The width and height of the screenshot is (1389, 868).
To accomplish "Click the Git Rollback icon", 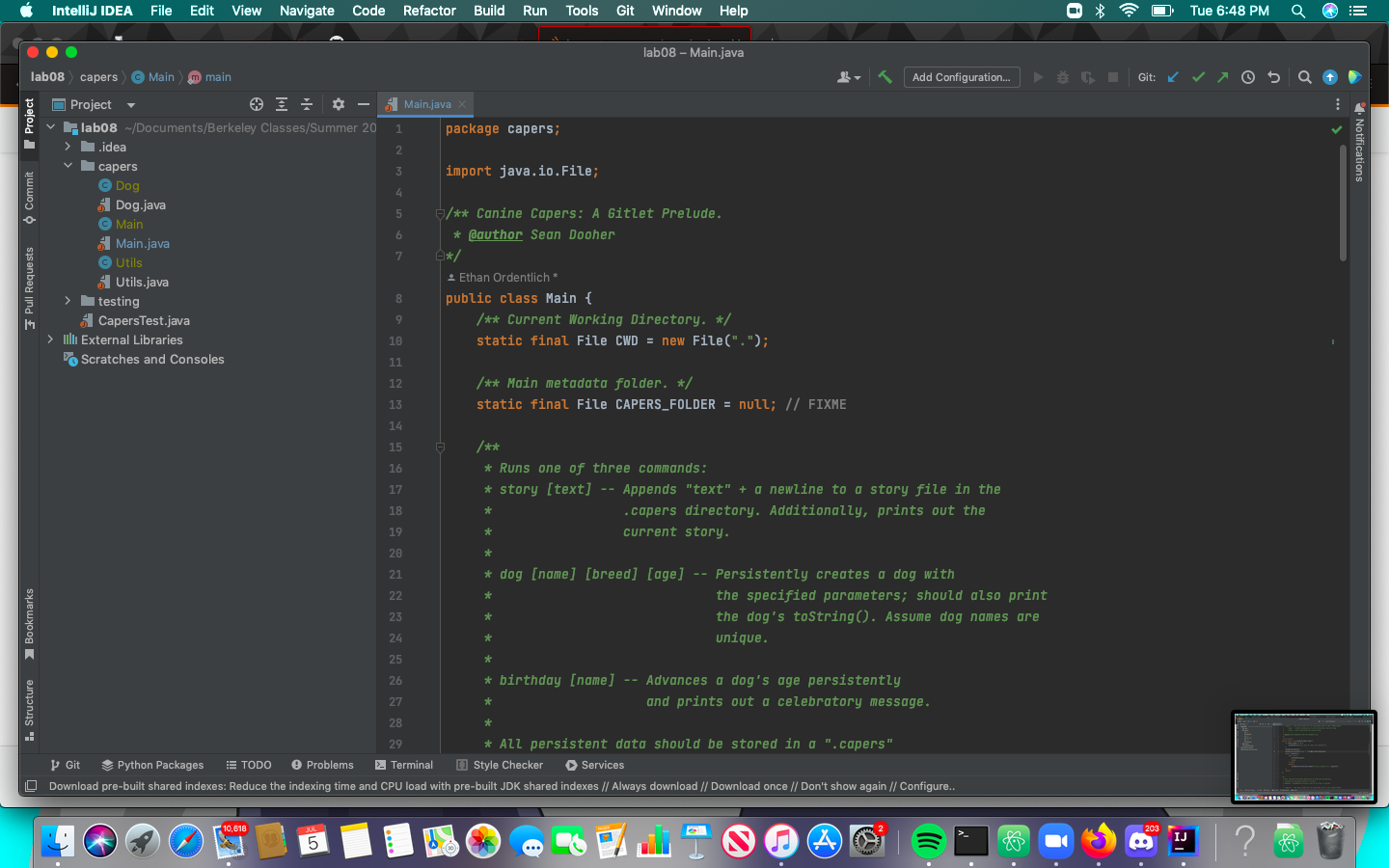I will click(x=1273, y=77).
